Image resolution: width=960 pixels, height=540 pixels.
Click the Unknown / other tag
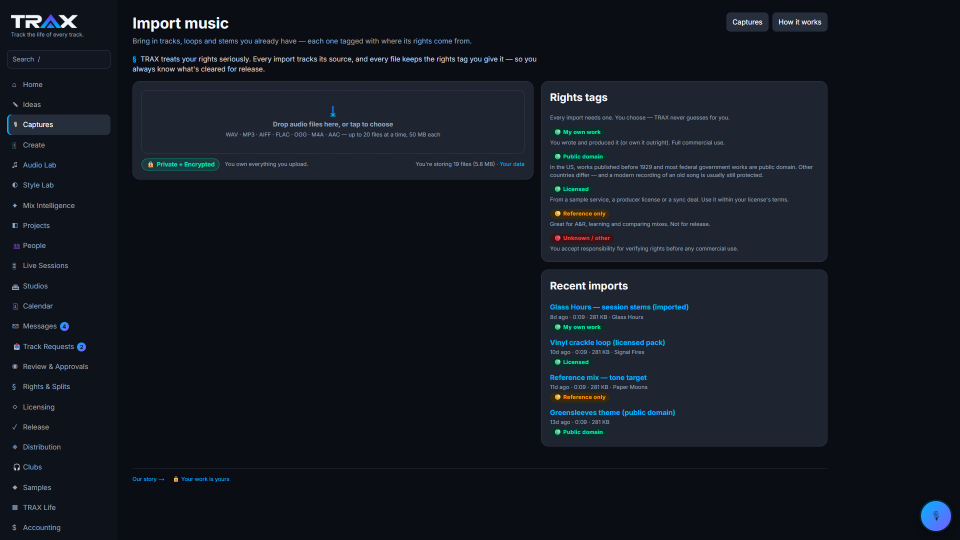click(x=582, y=238)
